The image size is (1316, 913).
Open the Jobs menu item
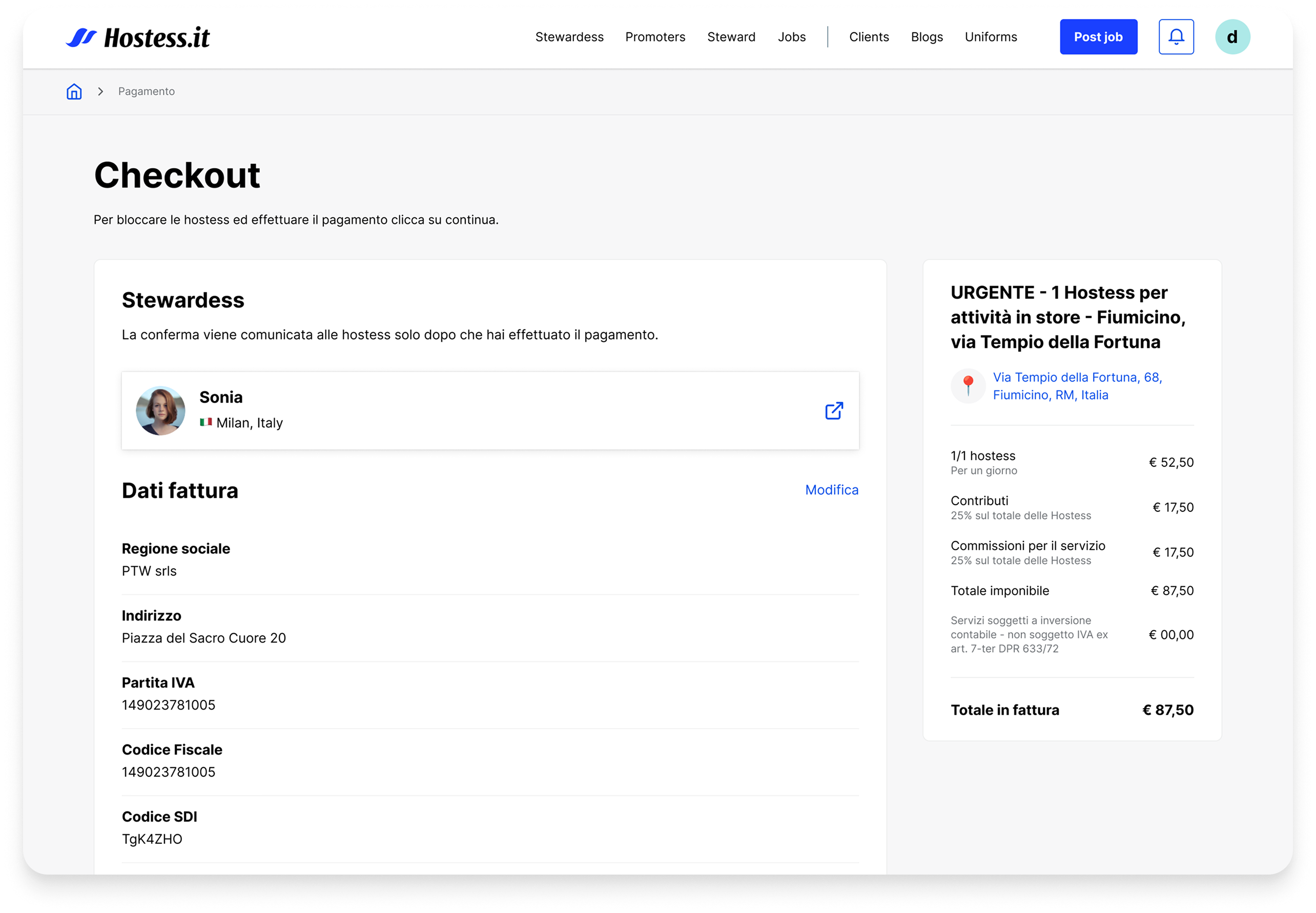[791, 36]
